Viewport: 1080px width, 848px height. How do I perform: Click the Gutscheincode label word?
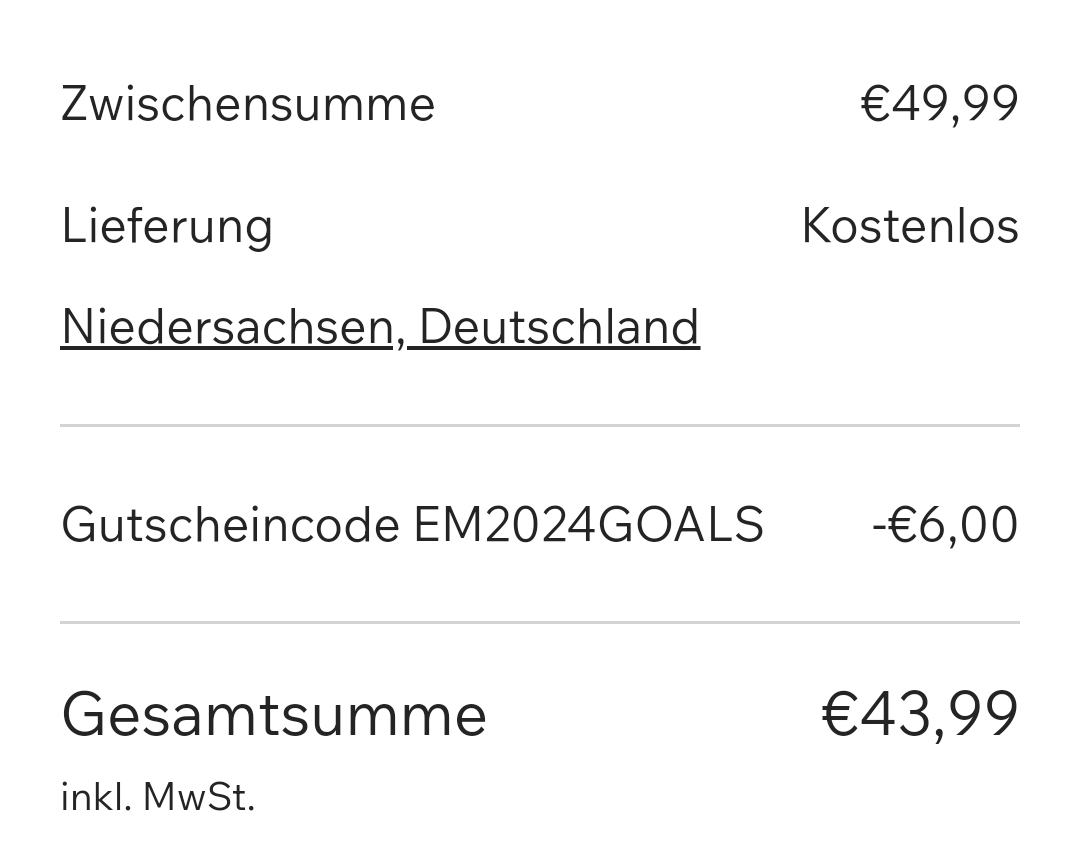[x=230, y=525]
